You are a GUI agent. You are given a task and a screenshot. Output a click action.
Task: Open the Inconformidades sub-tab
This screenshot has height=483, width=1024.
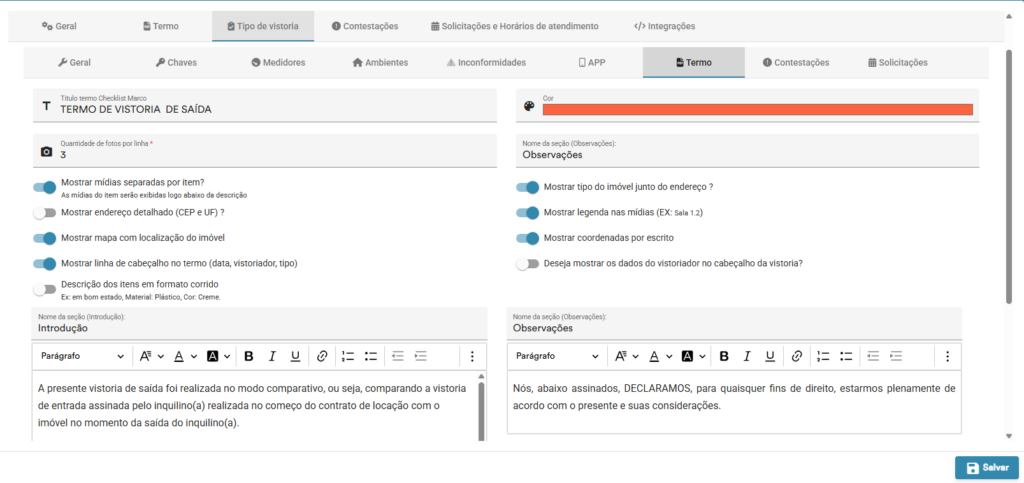(485, 62)
